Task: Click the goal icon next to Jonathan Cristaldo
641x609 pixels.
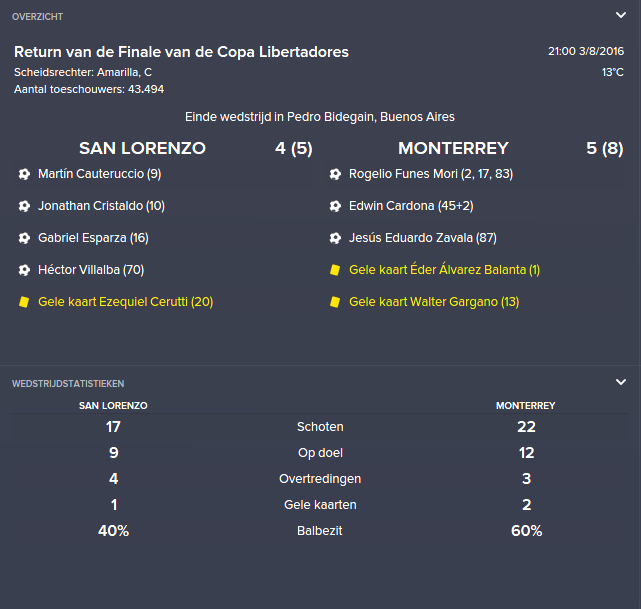Action: click(x=24, y=206)
